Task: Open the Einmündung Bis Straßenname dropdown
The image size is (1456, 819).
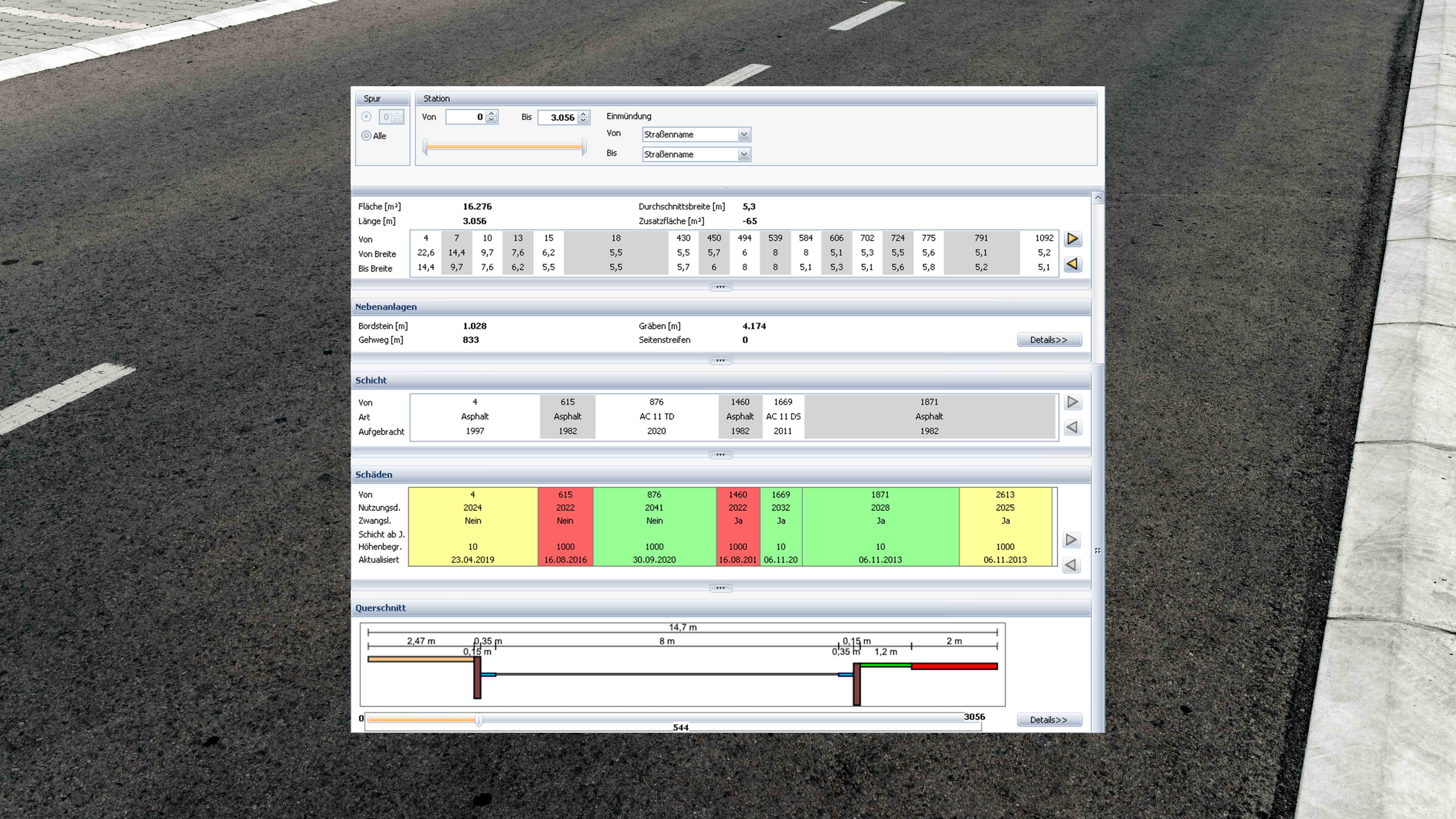Action: click(x=744, y=154)
